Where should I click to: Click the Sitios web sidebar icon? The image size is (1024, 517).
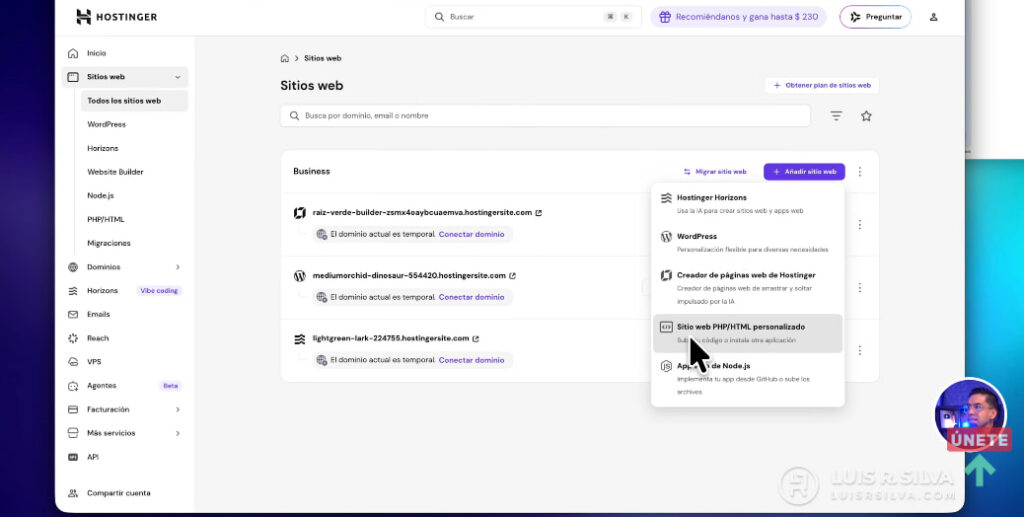(x=73, y=77)
